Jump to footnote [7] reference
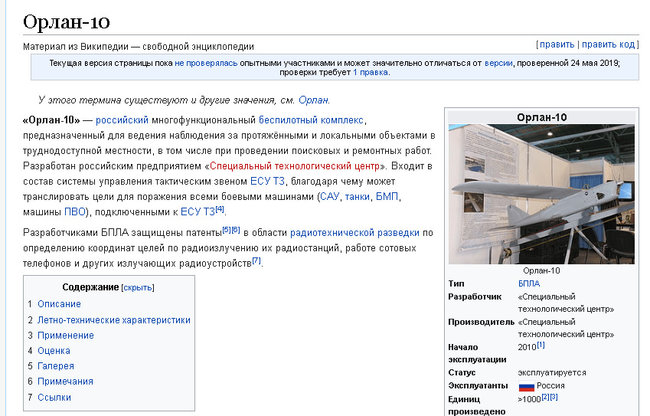The width and height of the screenshot is (650, 416). (x=257, y=261)
